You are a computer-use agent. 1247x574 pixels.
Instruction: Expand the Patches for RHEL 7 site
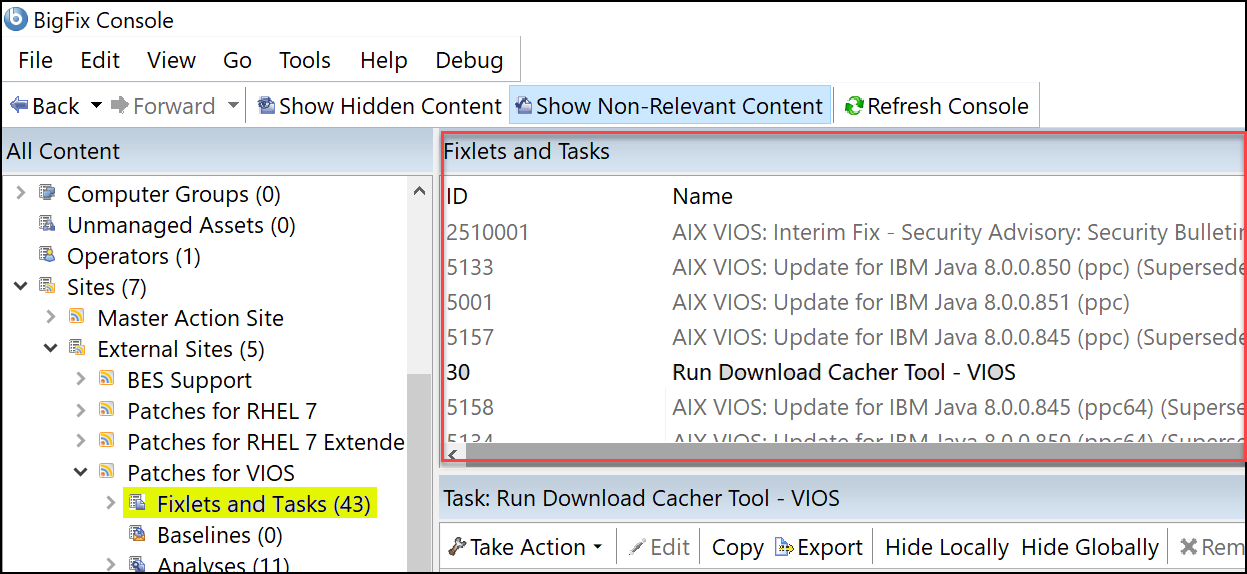pyautogui.click(x=81, y=410)
